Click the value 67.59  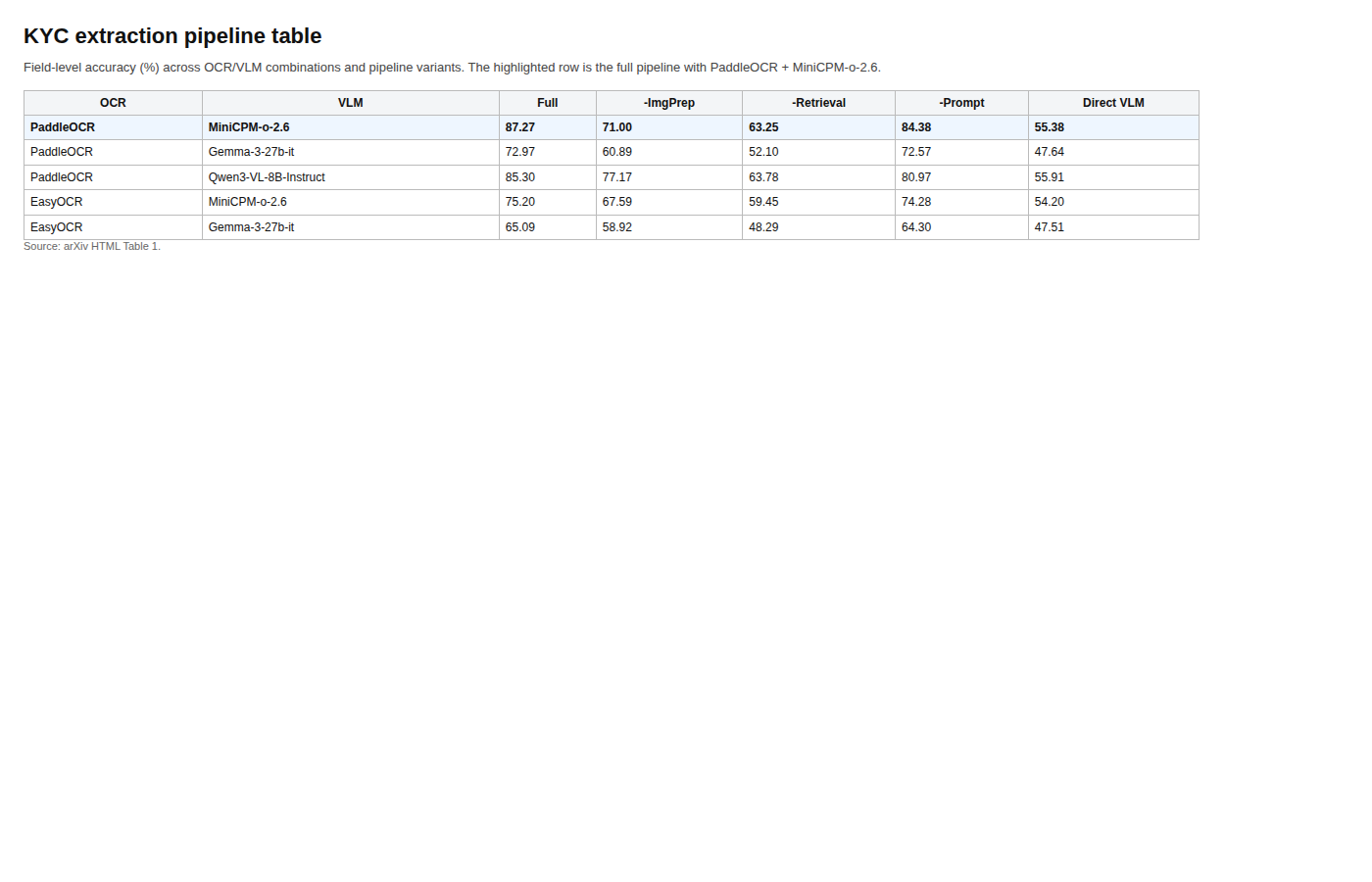pos(617,202)
